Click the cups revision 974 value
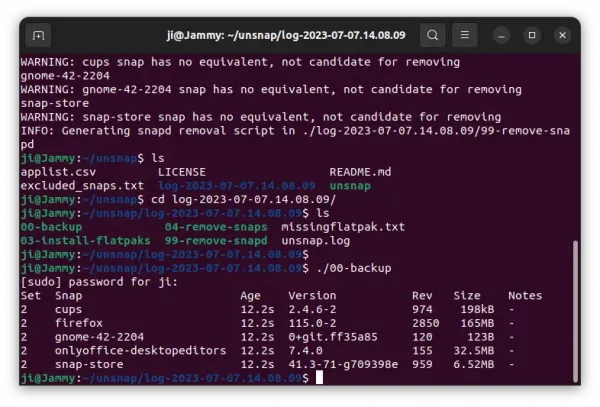The height and width of the screenshot is (407, 600). click(x=422, y=309)
